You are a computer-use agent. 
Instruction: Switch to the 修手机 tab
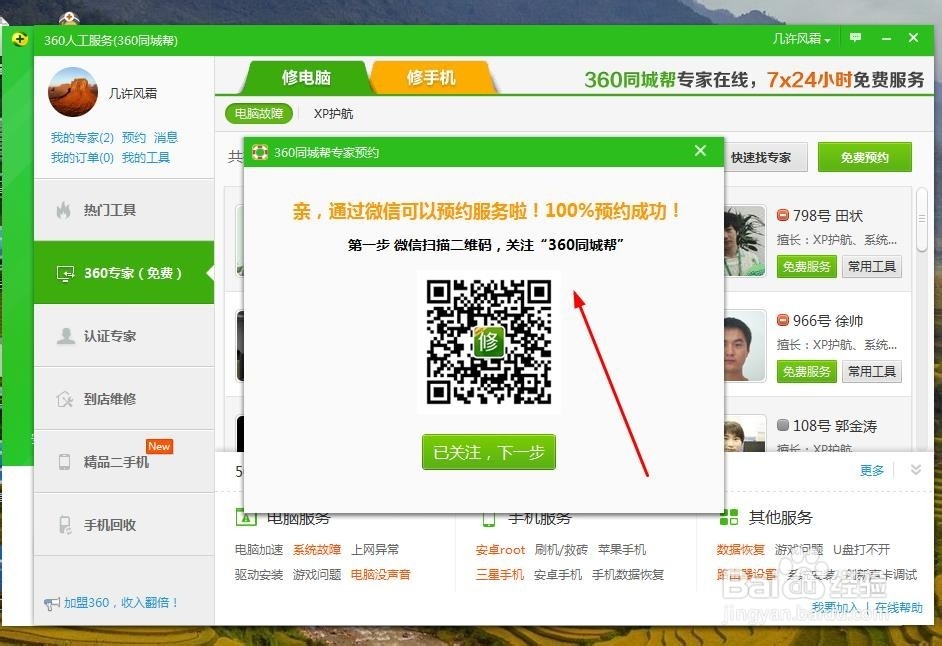[431, 78]
